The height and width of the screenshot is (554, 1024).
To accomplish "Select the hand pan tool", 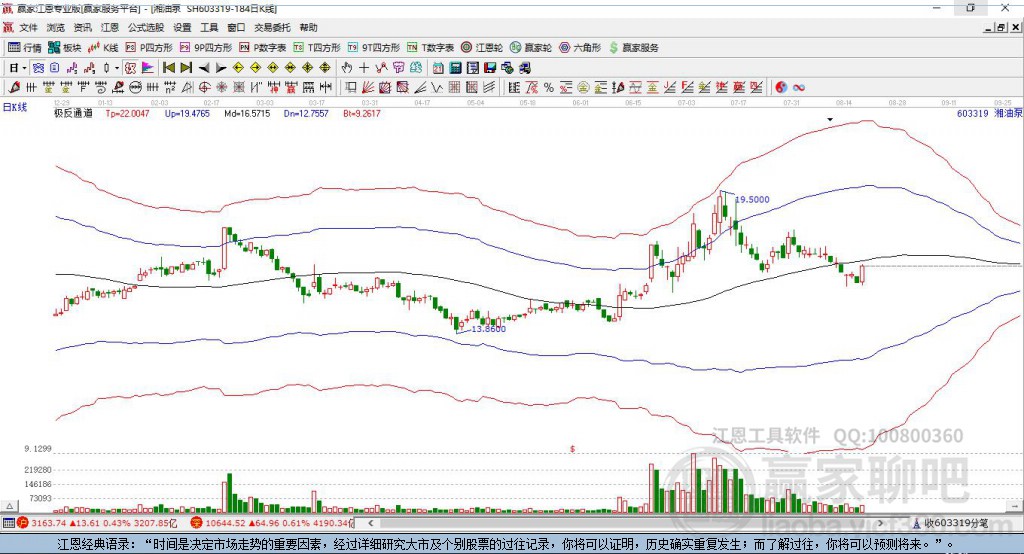I will tap(347, 68).
